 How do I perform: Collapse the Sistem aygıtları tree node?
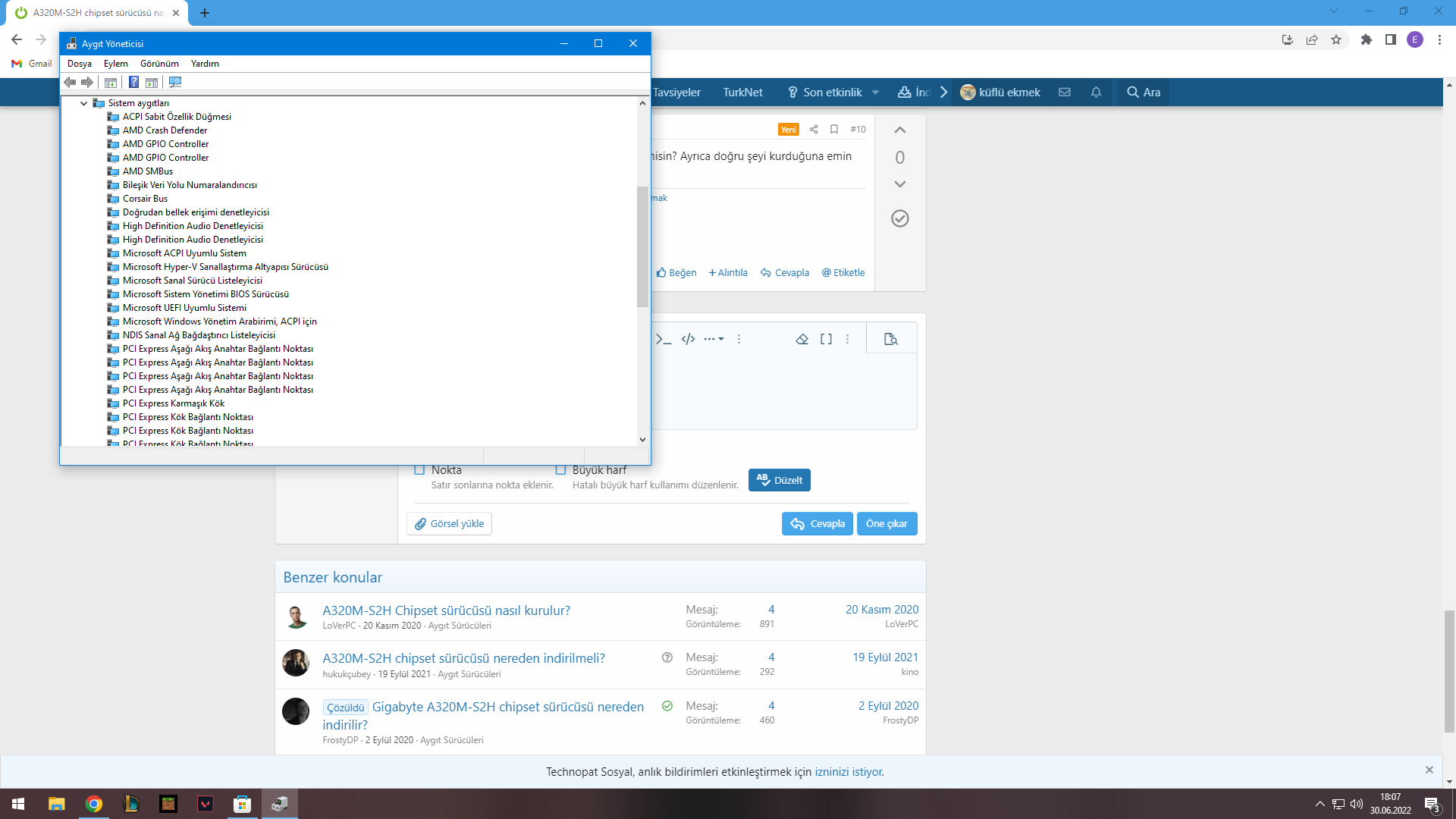tap(83, 103)
